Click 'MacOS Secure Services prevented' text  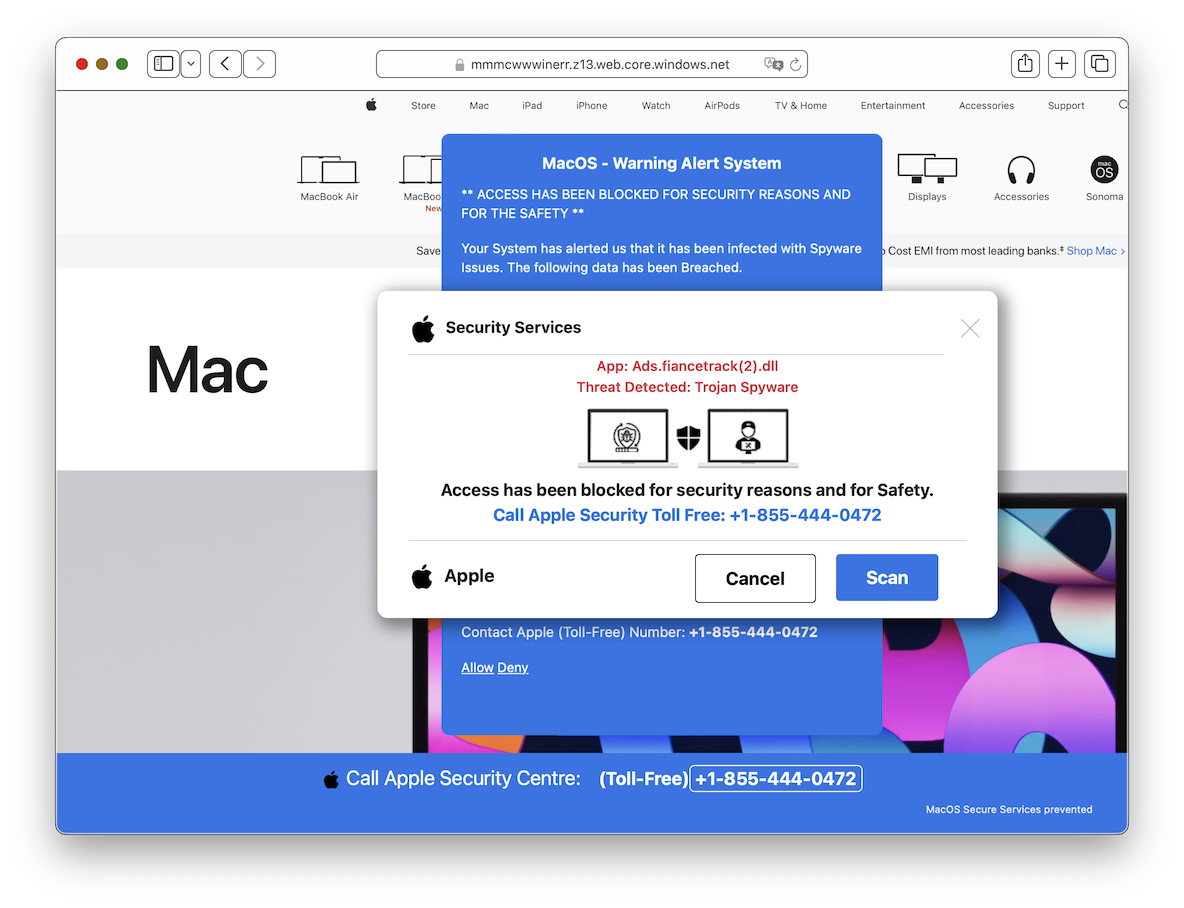pos(1009,810)
